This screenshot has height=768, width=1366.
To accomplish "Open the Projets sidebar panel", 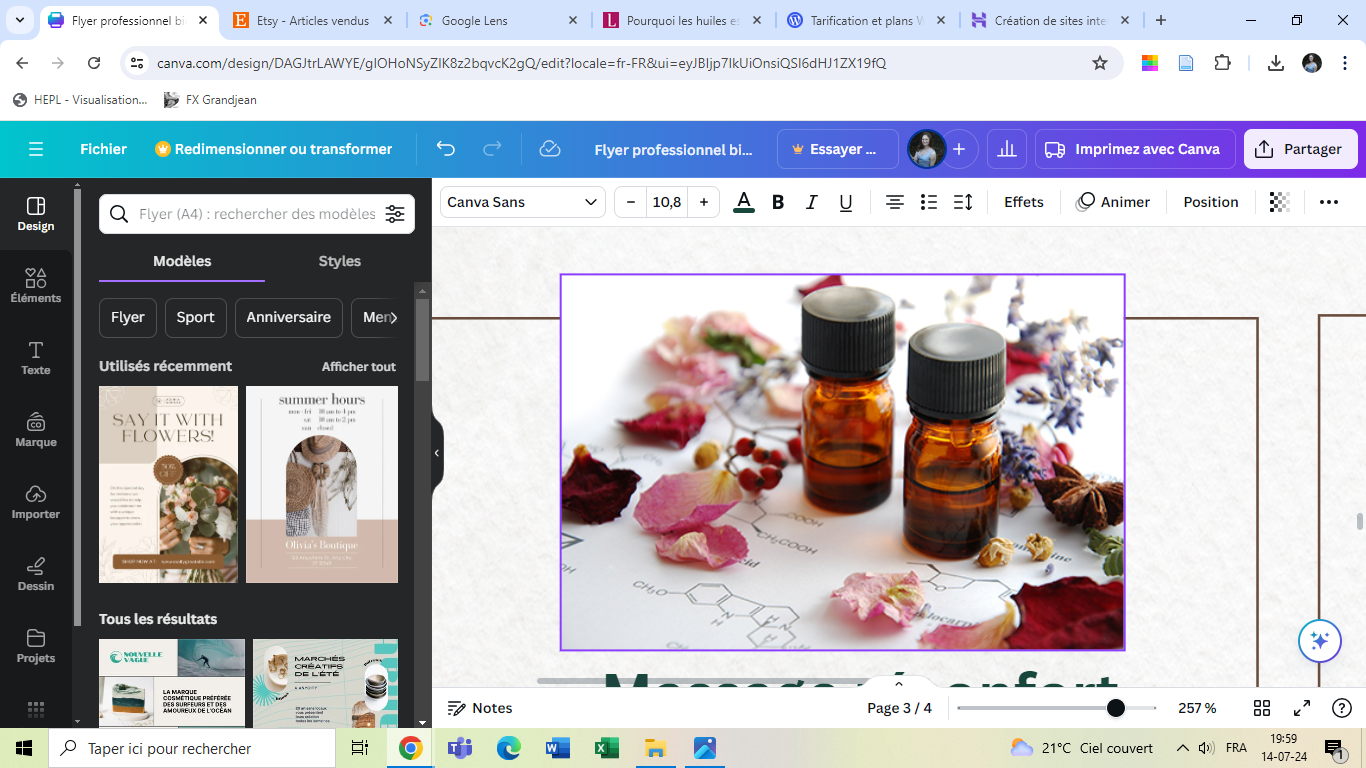I will [x=36, y=646].
